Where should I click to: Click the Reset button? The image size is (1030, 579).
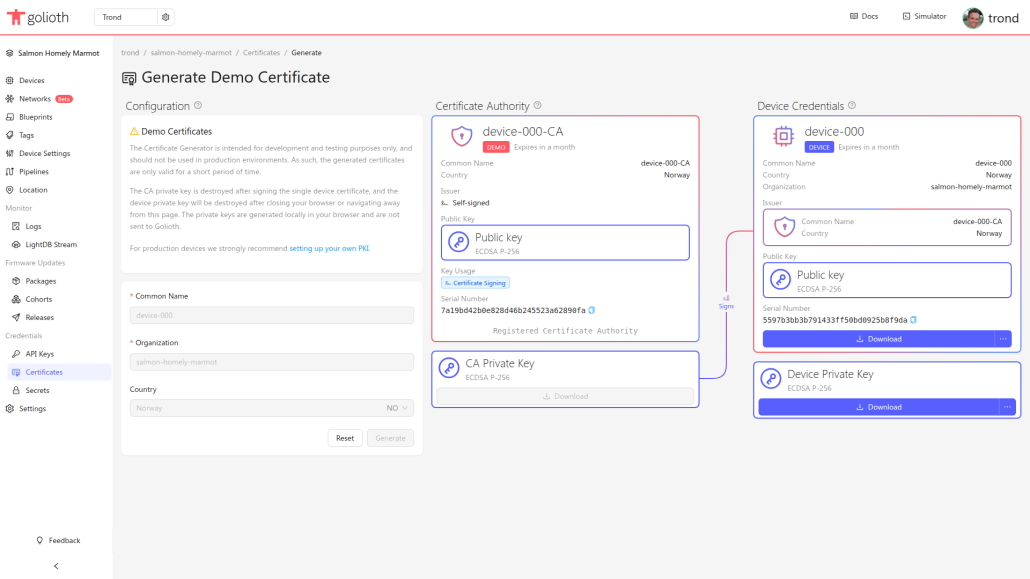click(x=345, y=438)
